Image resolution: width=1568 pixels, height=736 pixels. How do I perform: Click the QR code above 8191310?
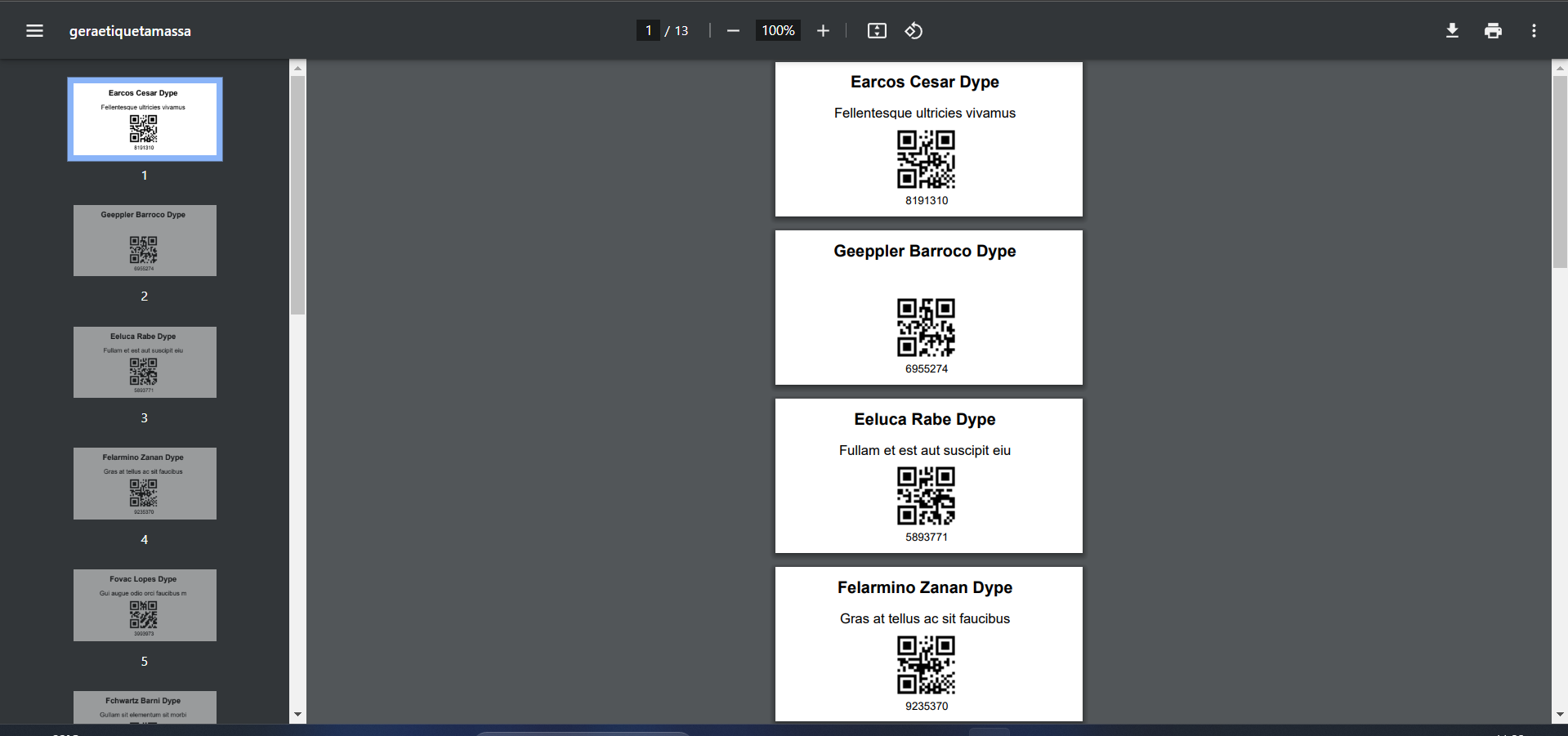coord(926,159)
